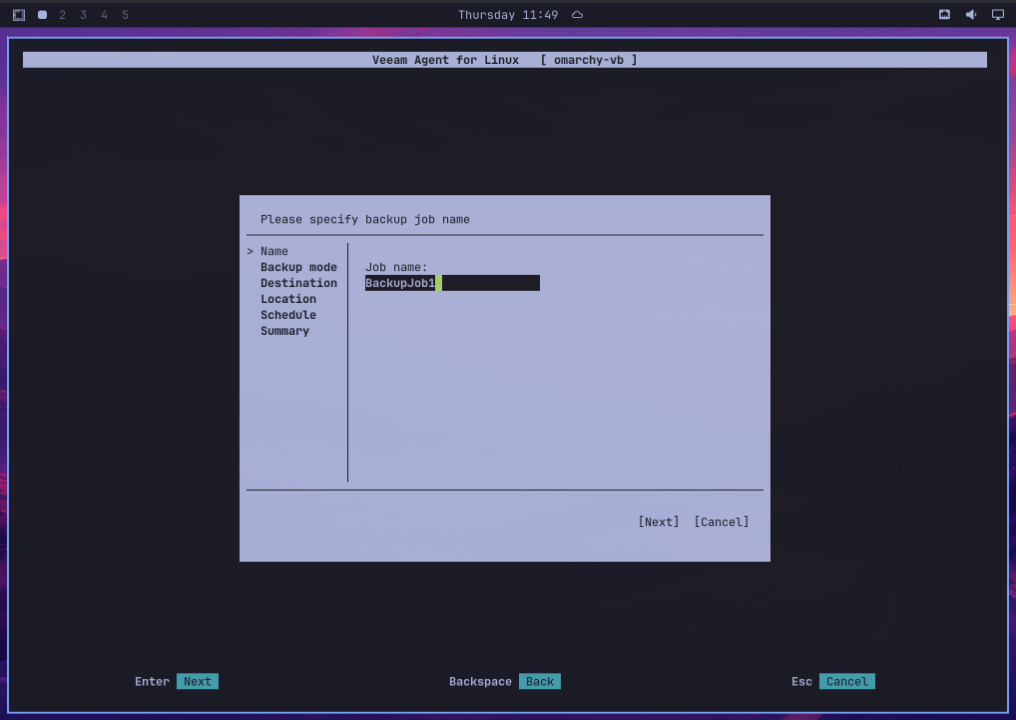This screenshot has width=1016, height=720.
Task: Click the volume speaker icon
Action: [x=971, y=15]
